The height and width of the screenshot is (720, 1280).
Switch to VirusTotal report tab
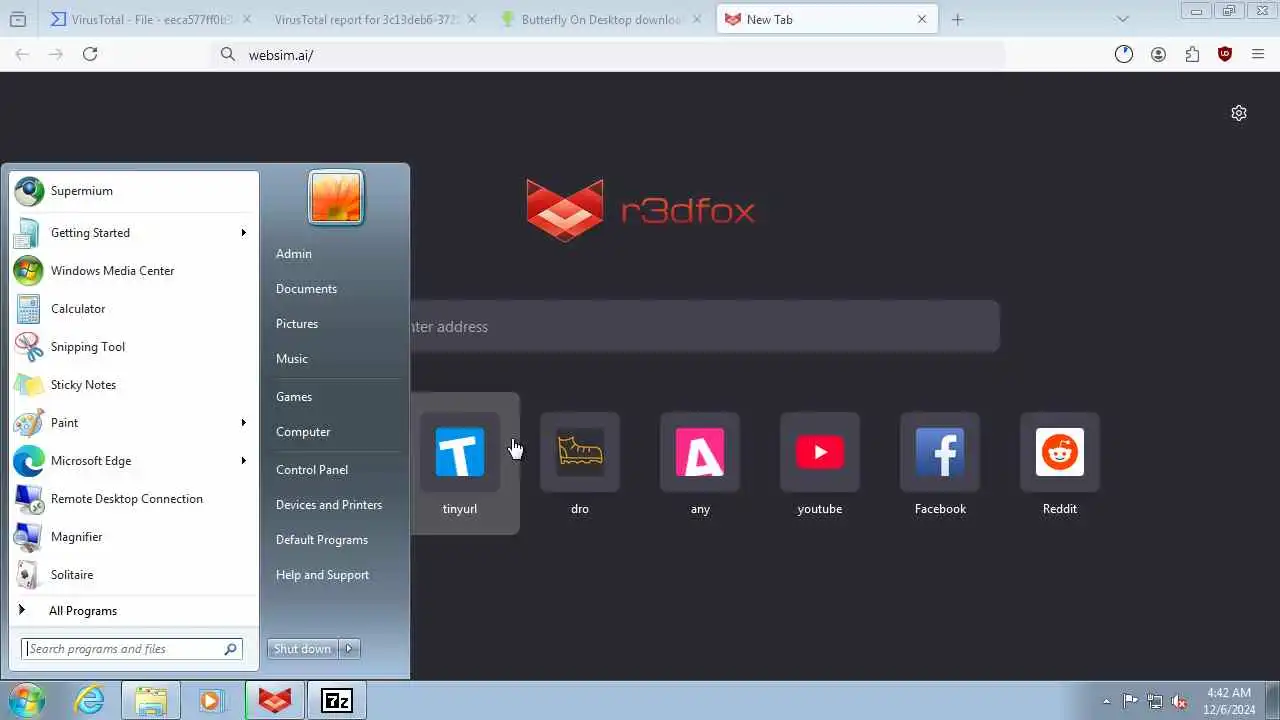point(375,19)
